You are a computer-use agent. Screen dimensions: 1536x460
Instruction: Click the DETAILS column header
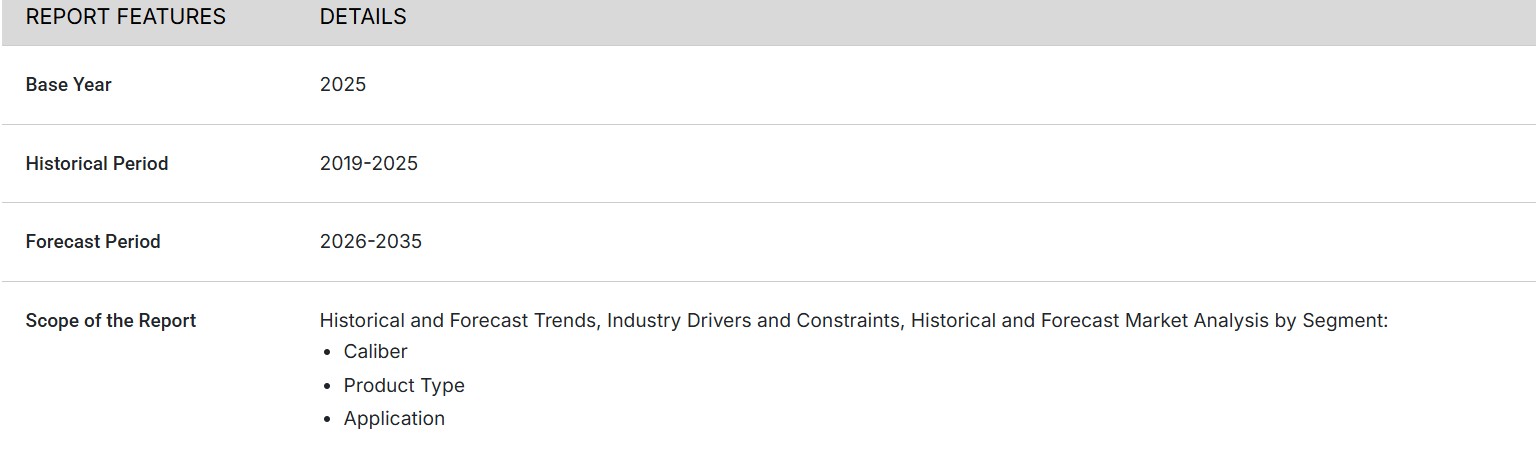pos(363,17)
